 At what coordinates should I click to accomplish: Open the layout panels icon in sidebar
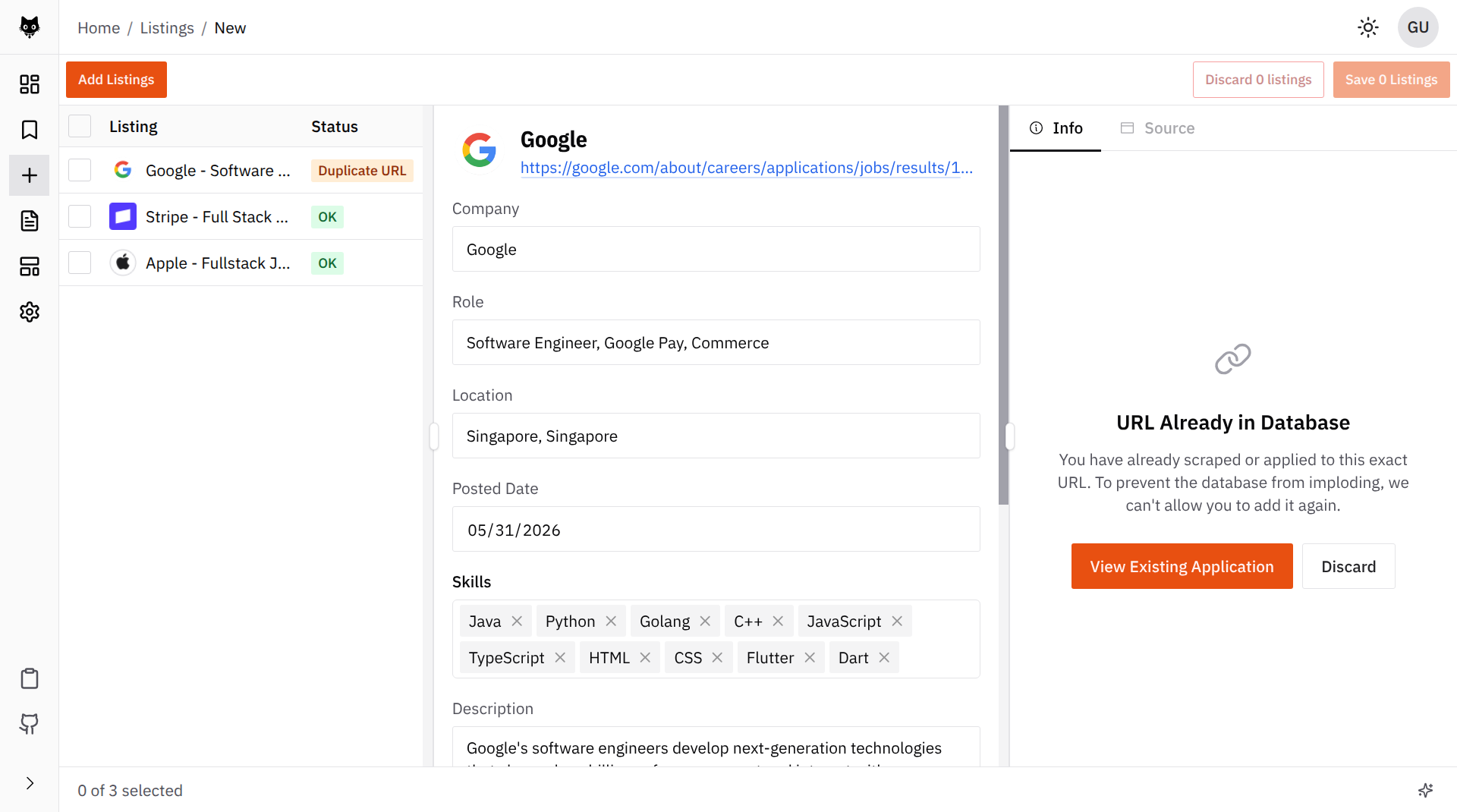(29, 266)
